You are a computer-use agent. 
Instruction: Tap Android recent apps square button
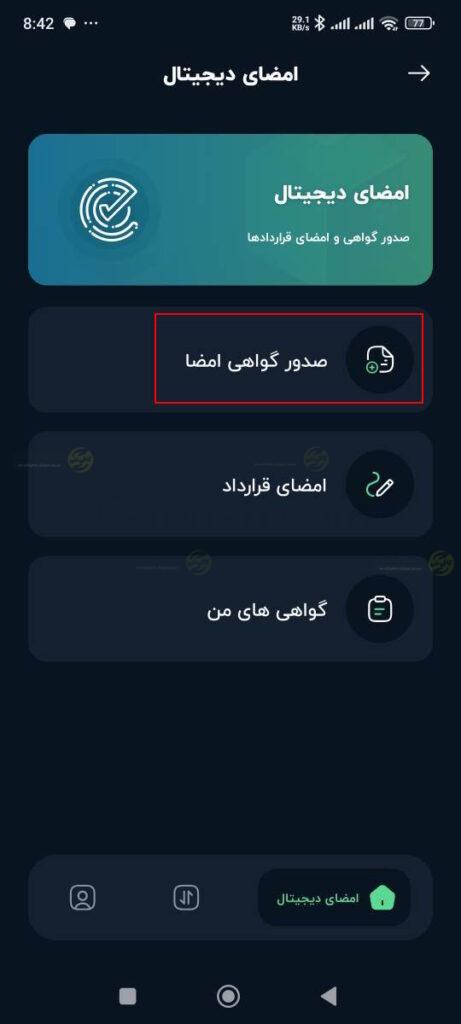point(127,996)
